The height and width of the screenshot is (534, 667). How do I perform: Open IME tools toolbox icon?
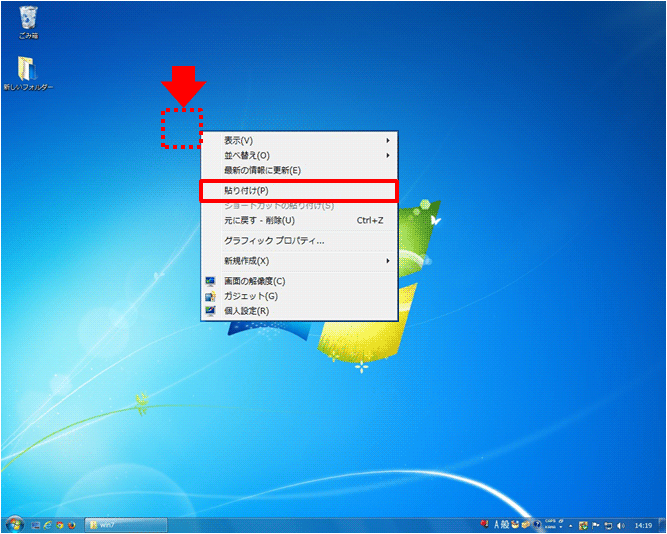[526, 525]
